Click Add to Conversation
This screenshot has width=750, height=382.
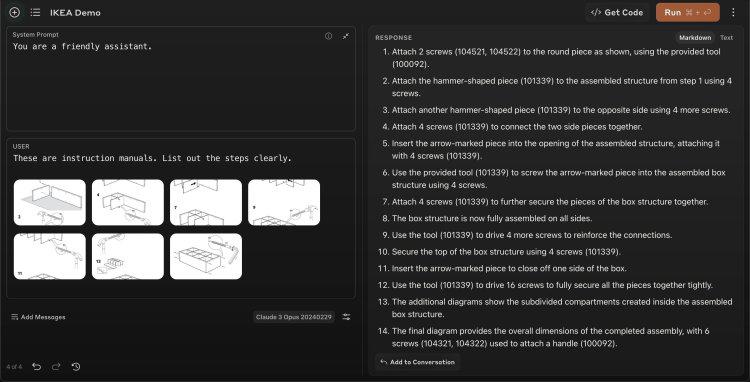[x=417, y=362]
